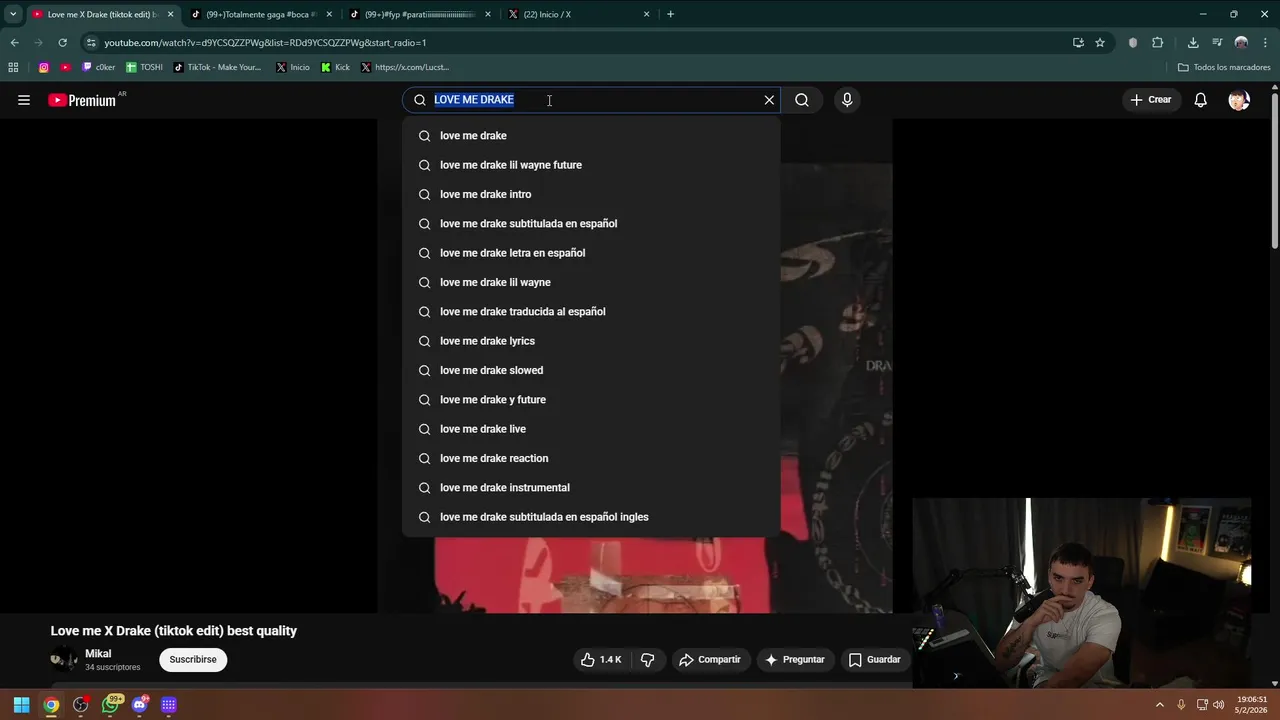This screenshot has height=720, width=1280.
Task: Go to YouTube Premium home logo
Action: (82, 100)
